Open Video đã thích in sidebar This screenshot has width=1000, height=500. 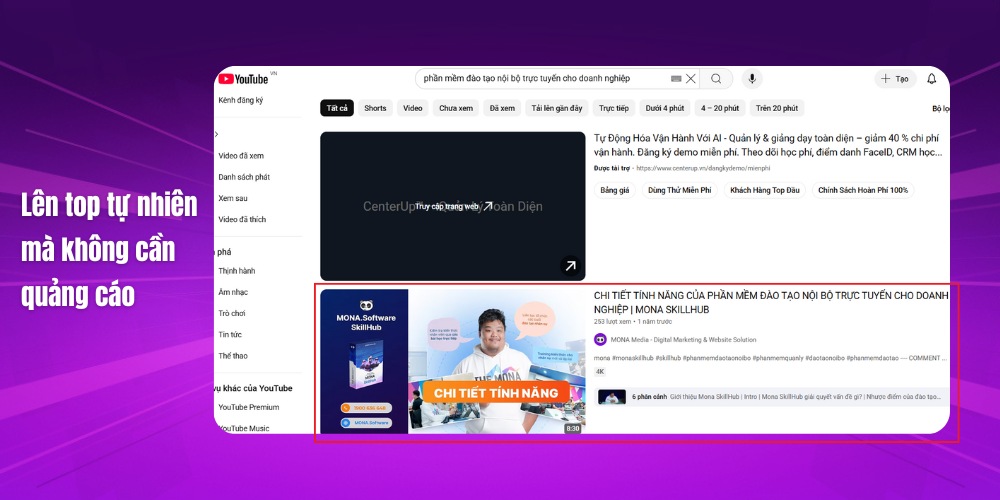coord(242,219)
